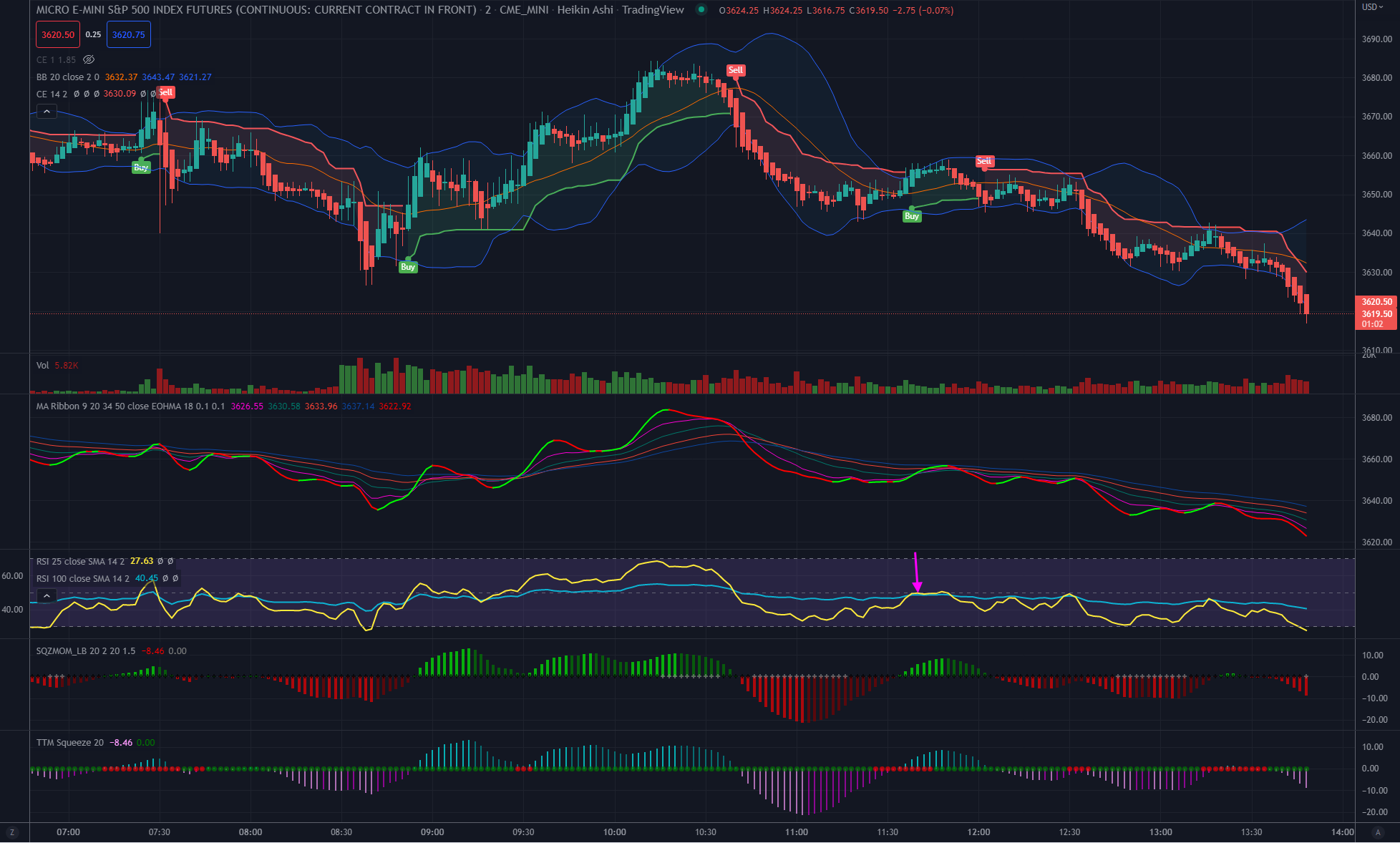Viewport: 1400px width, 843px height.
Task: Click the Sell signal label near 12:00
Action: click(x=984, y=161)
